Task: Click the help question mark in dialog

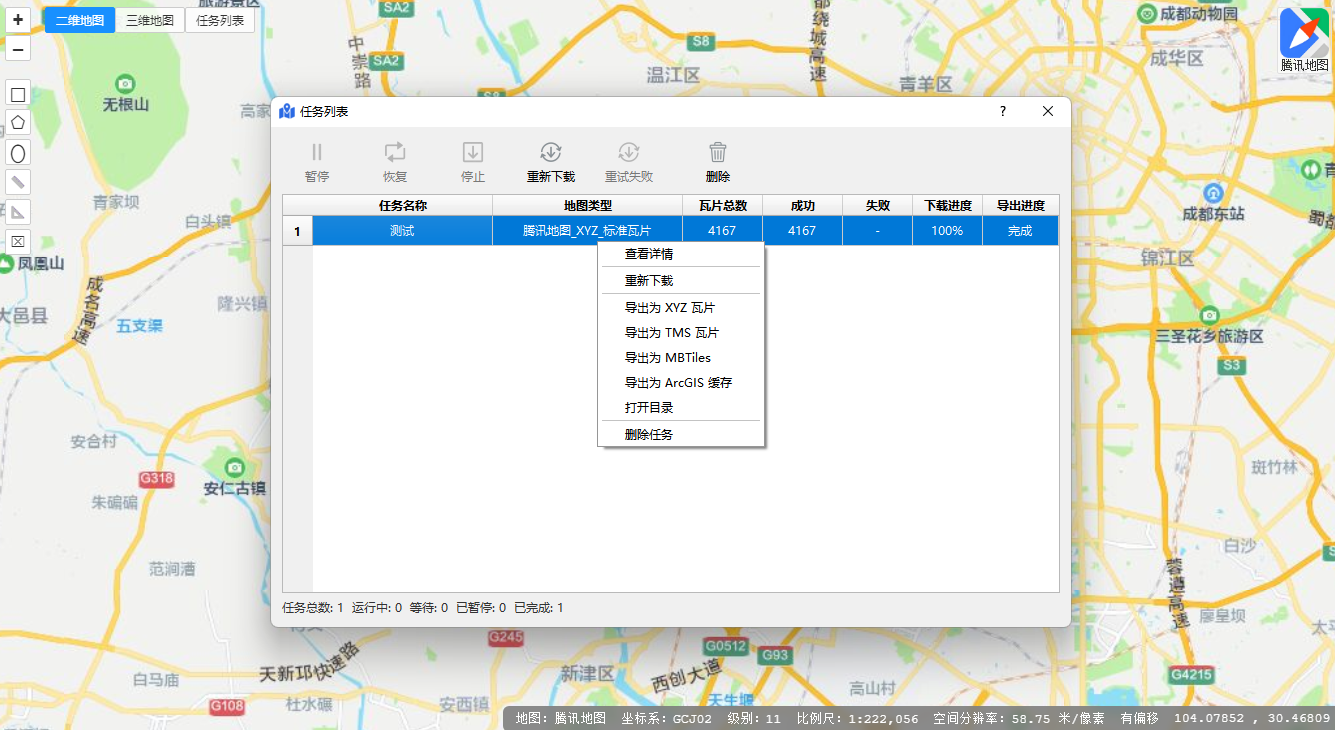Action: pos(1003,111)
